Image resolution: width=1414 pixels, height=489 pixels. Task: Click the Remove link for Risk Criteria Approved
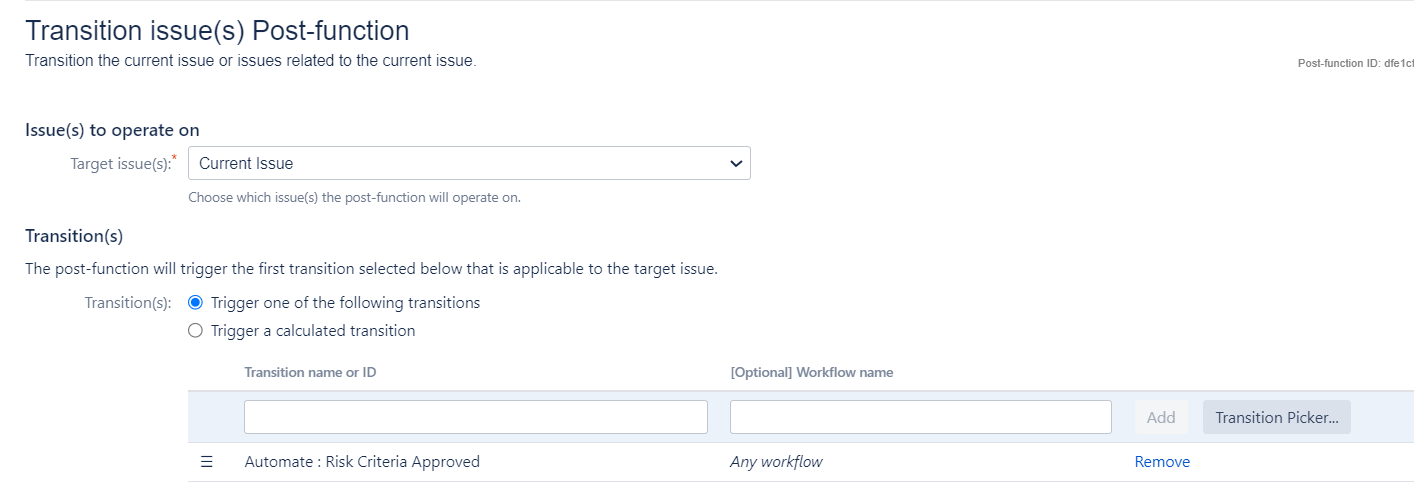coord(1162,462)
